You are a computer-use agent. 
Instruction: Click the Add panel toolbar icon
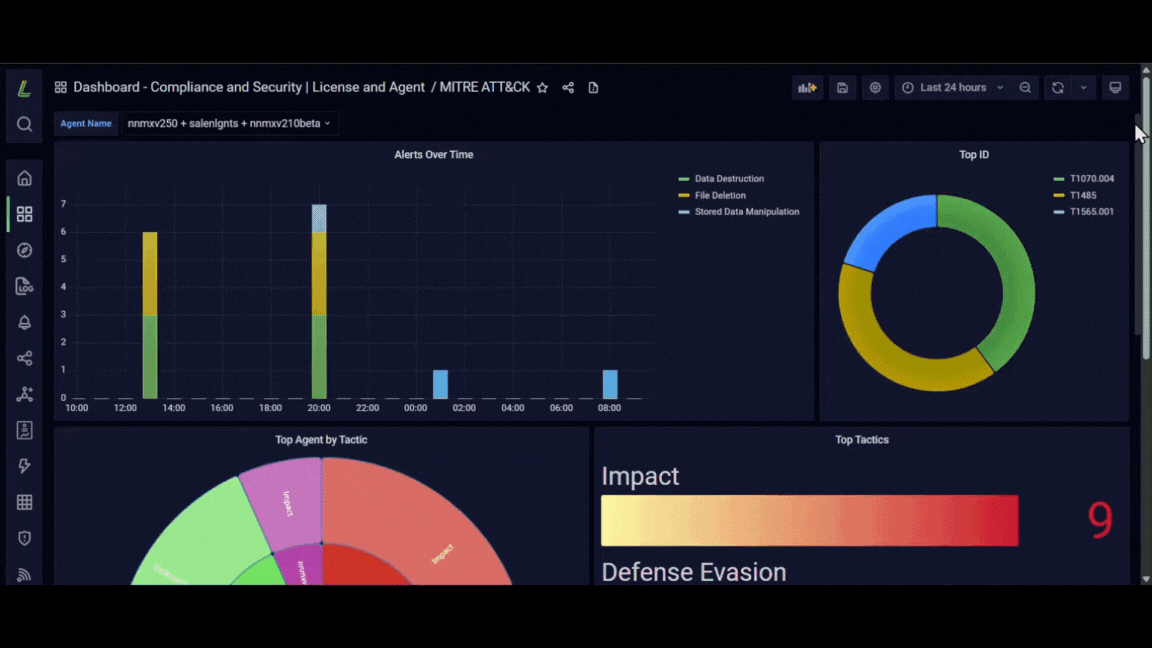point(807,87)
